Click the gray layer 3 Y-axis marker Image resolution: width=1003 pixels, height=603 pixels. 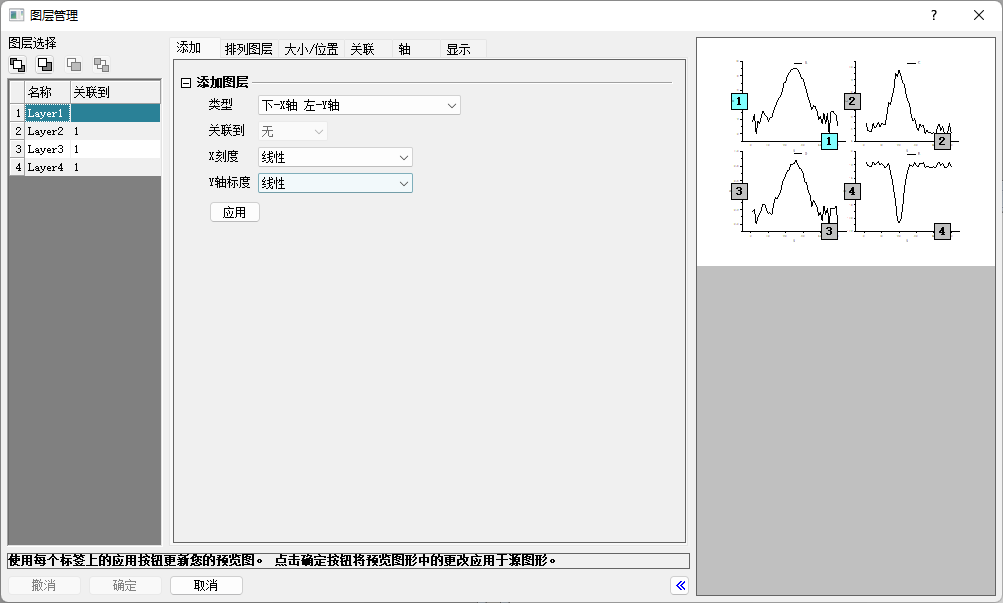coord(739,191)
